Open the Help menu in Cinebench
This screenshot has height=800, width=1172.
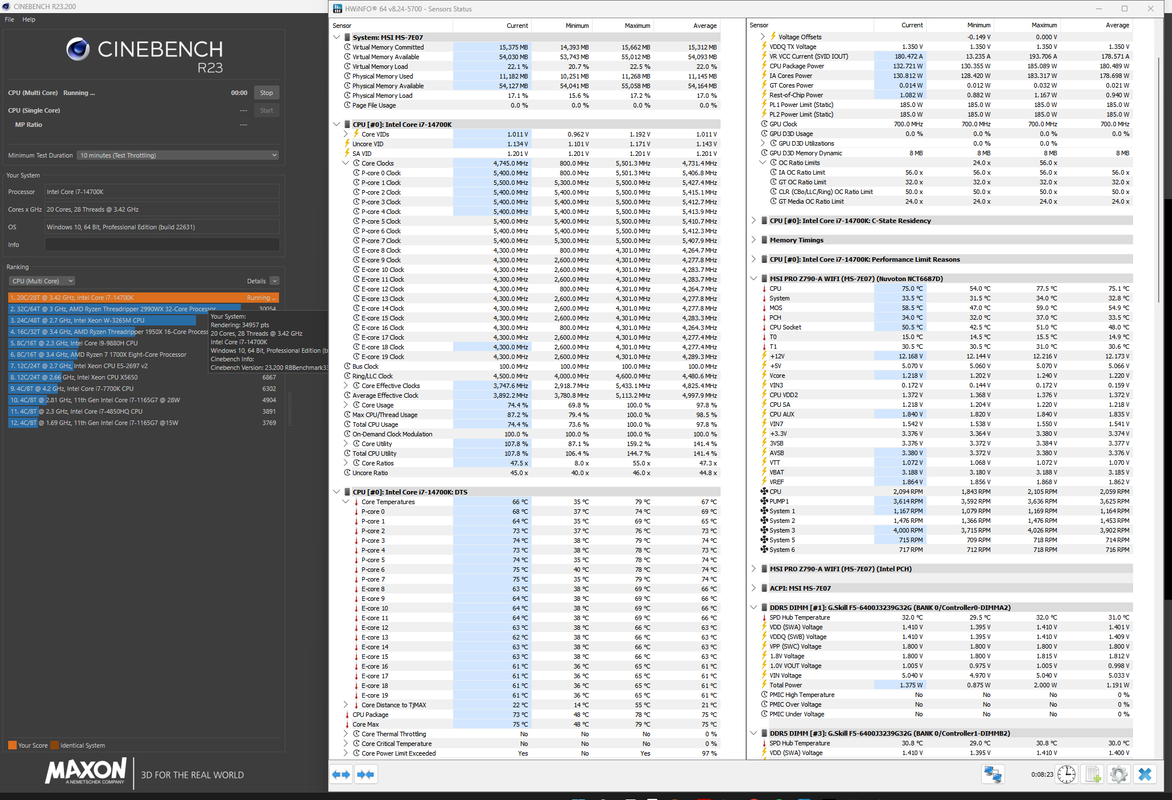pos(28,19)
